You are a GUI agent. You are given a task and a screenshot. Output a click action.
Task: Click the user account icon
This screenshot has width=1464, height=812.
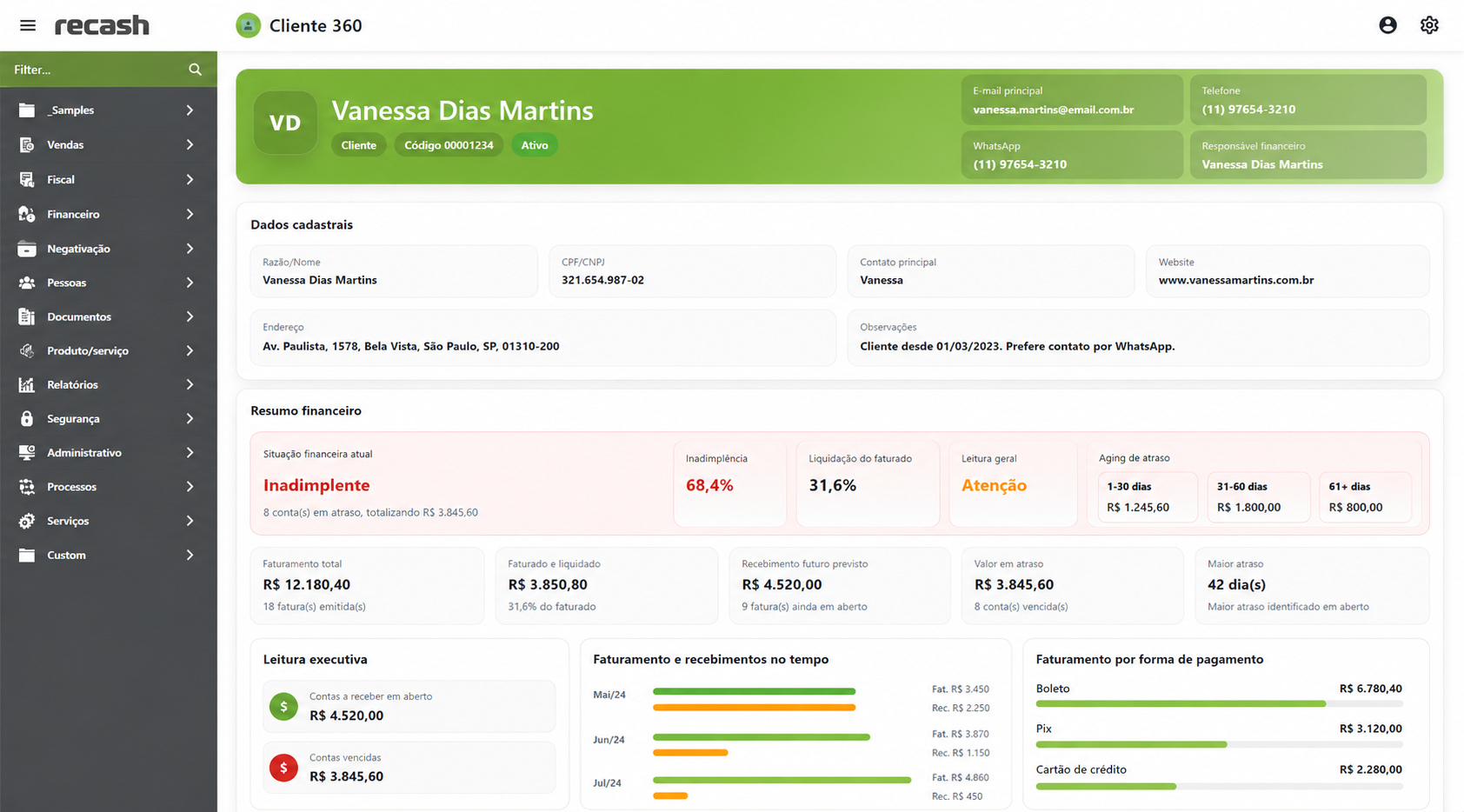[x=1387, y=25]
